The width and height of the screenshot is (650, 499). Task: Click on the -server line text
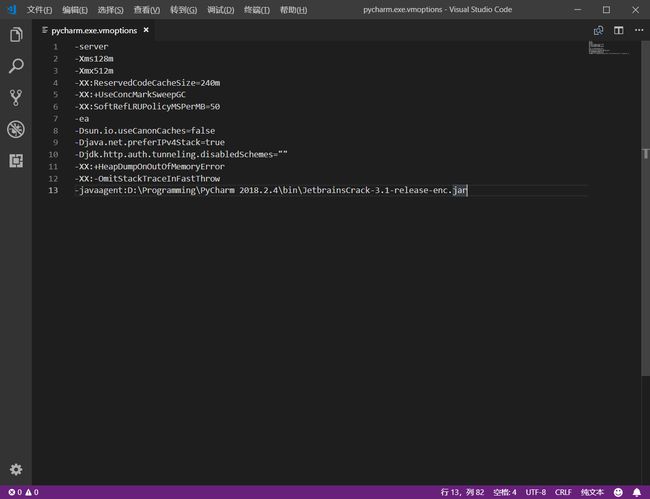tap(91, 47)
